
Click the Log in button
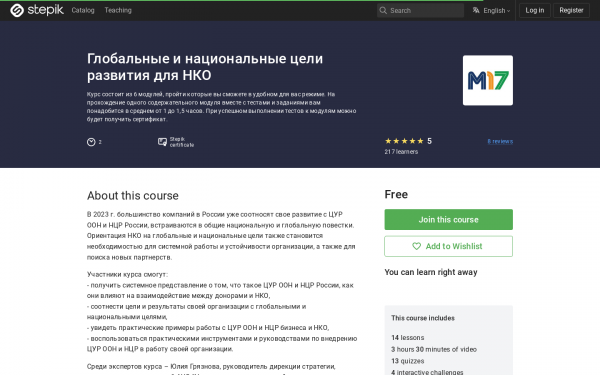(535, 10)
